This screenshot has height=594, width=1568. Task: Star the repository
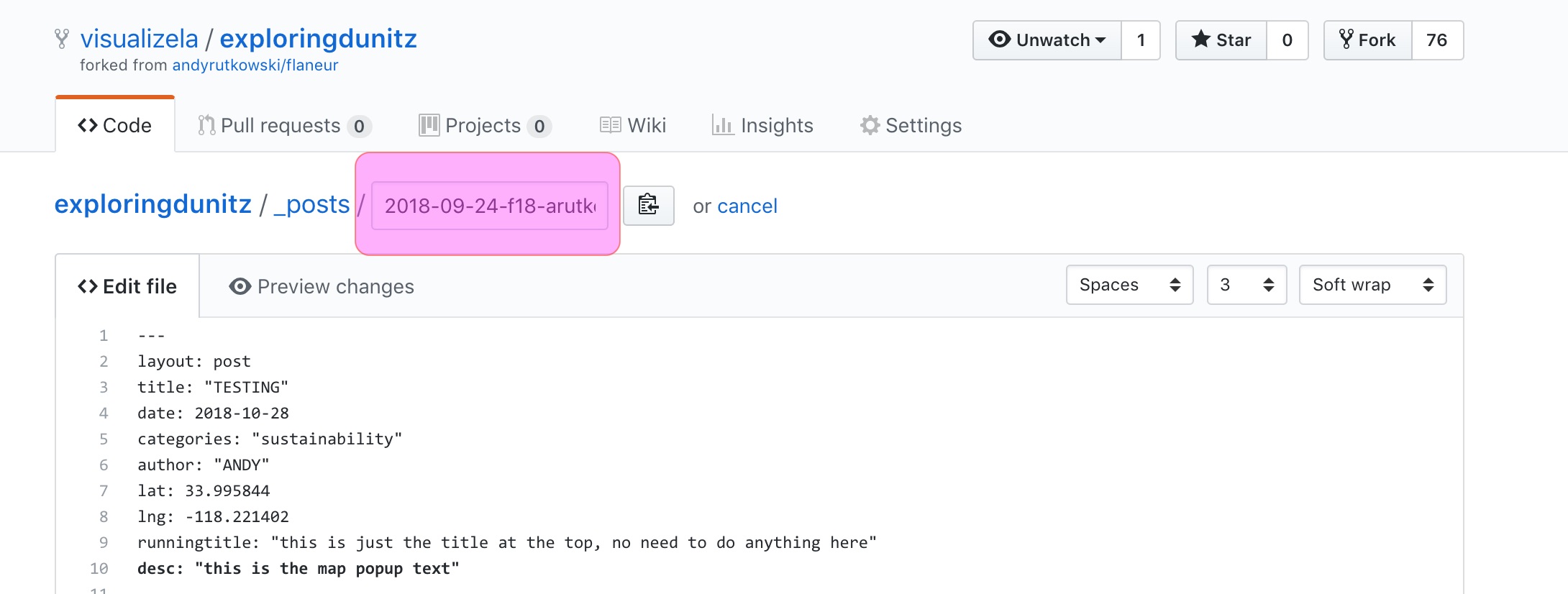pos(1221,40)
